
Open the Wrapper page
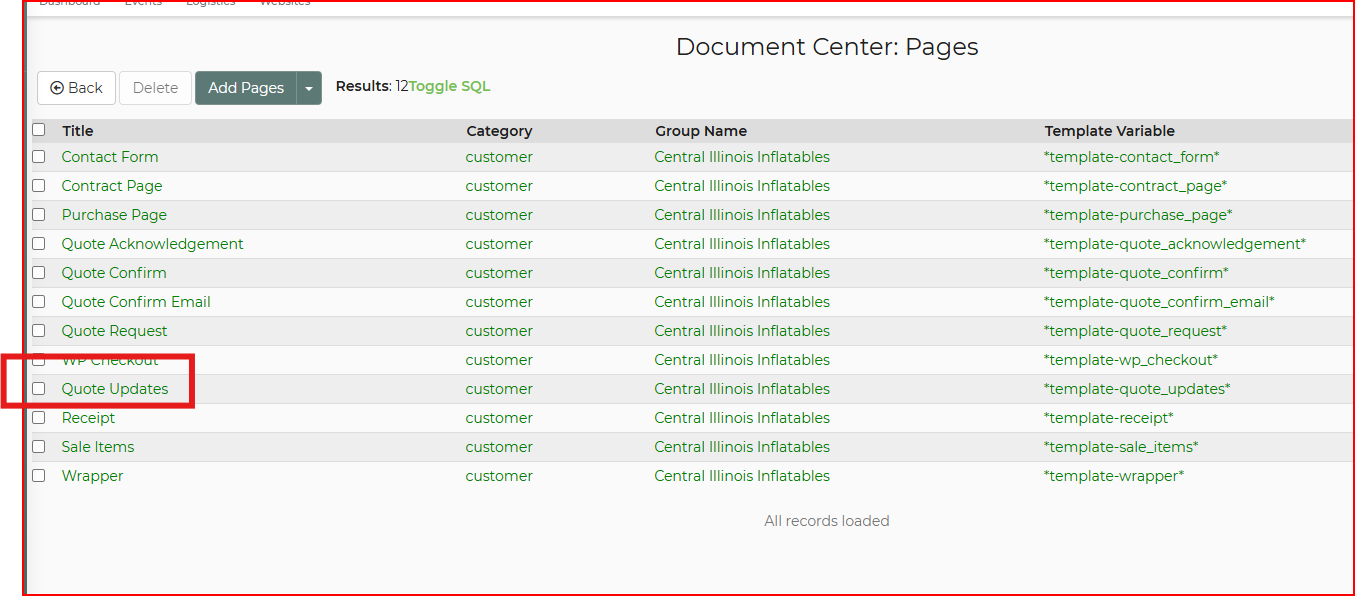[x=92, y=476]
